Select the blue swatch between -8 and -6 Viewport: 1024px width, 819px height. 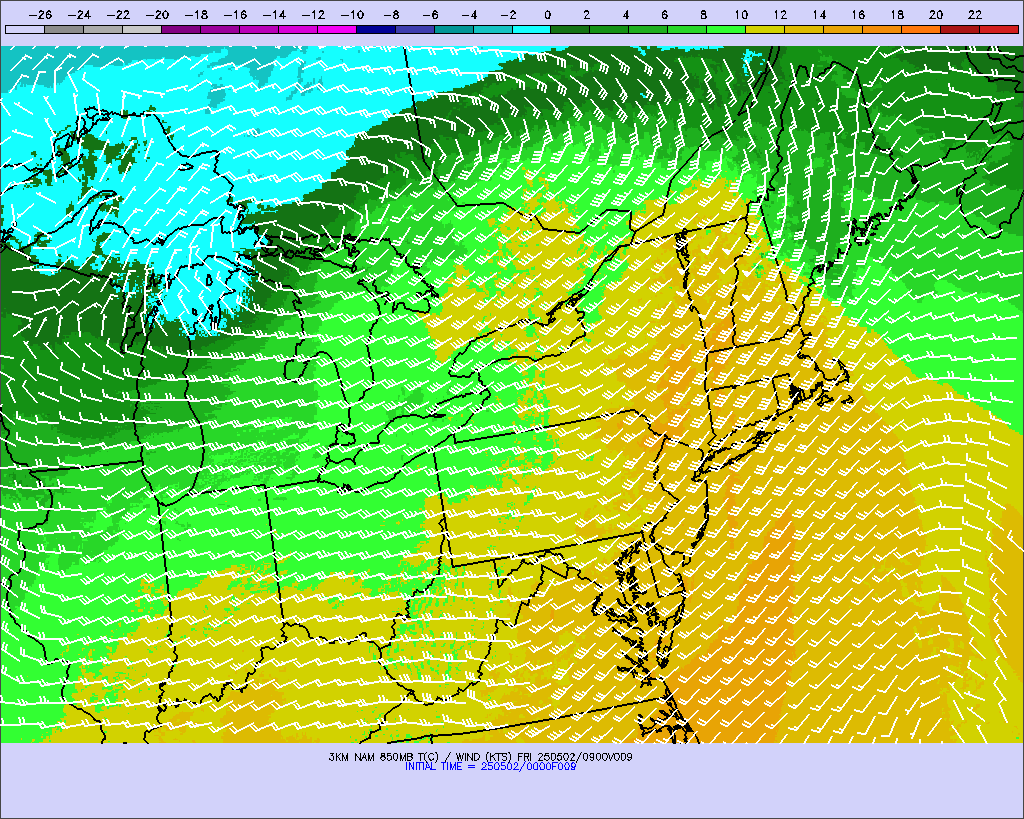coord(415,29)
